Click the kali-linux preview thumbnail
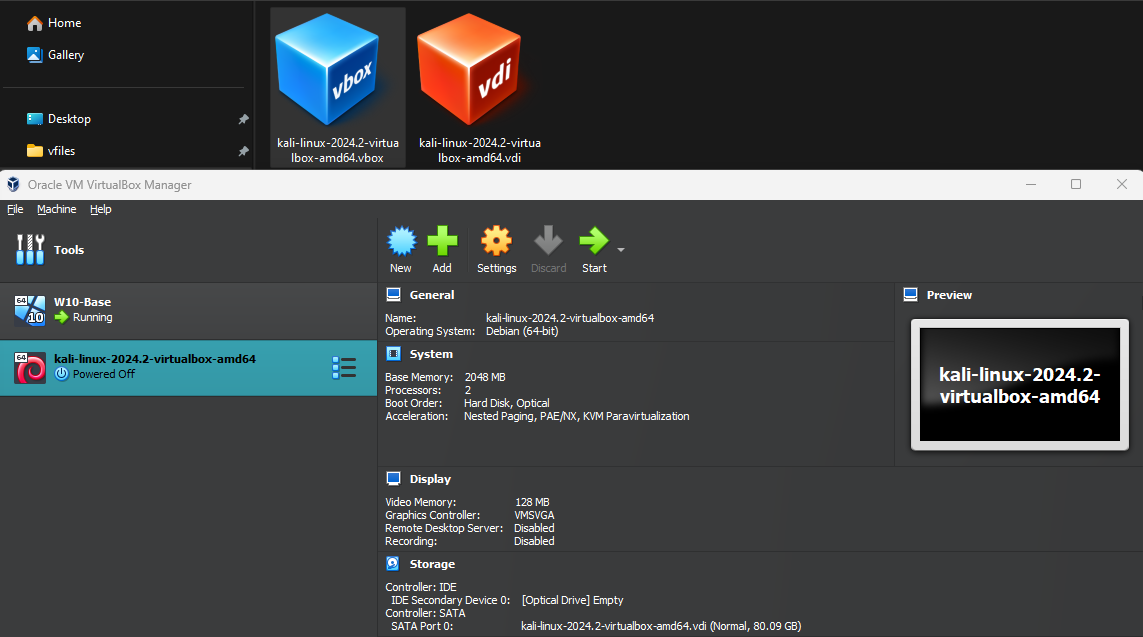 (1020, 385)
